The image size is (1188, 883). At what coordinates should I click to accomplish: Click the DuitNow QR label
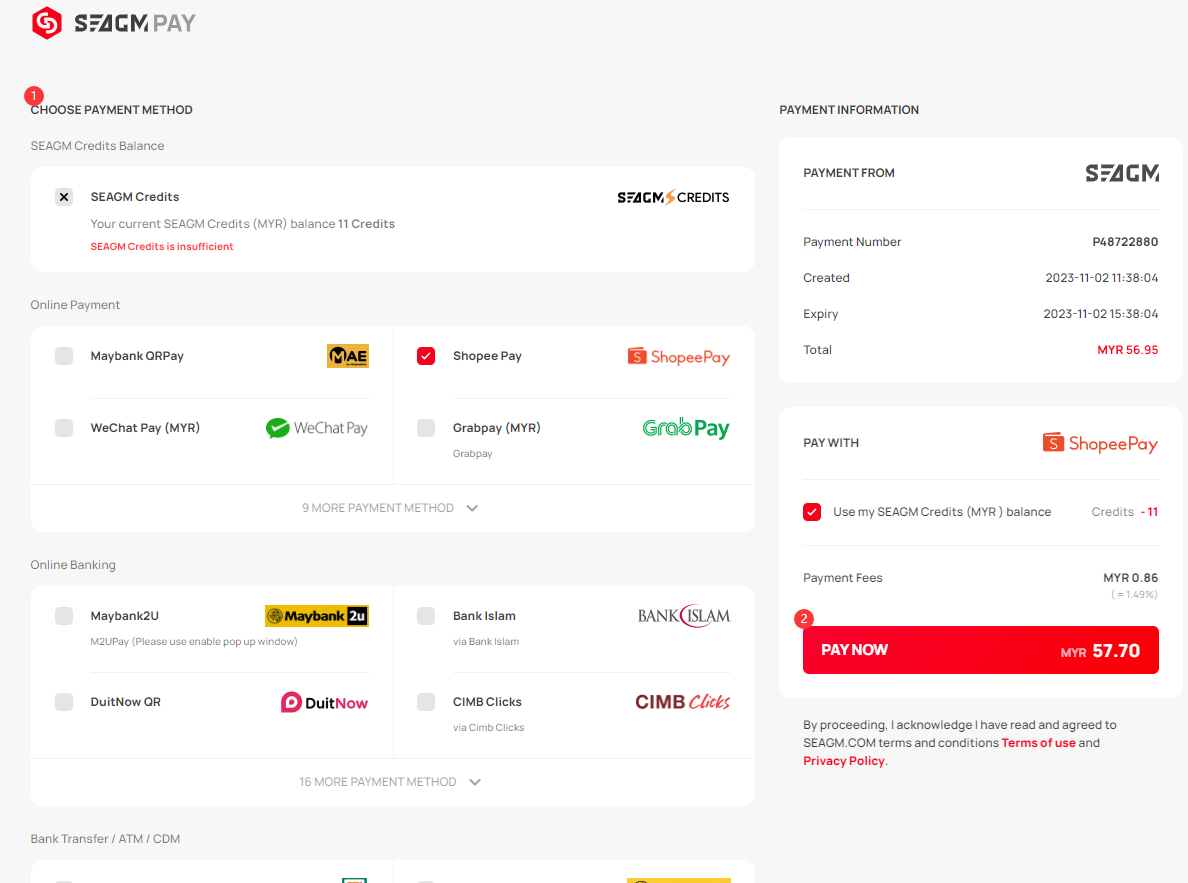point(126,702)
